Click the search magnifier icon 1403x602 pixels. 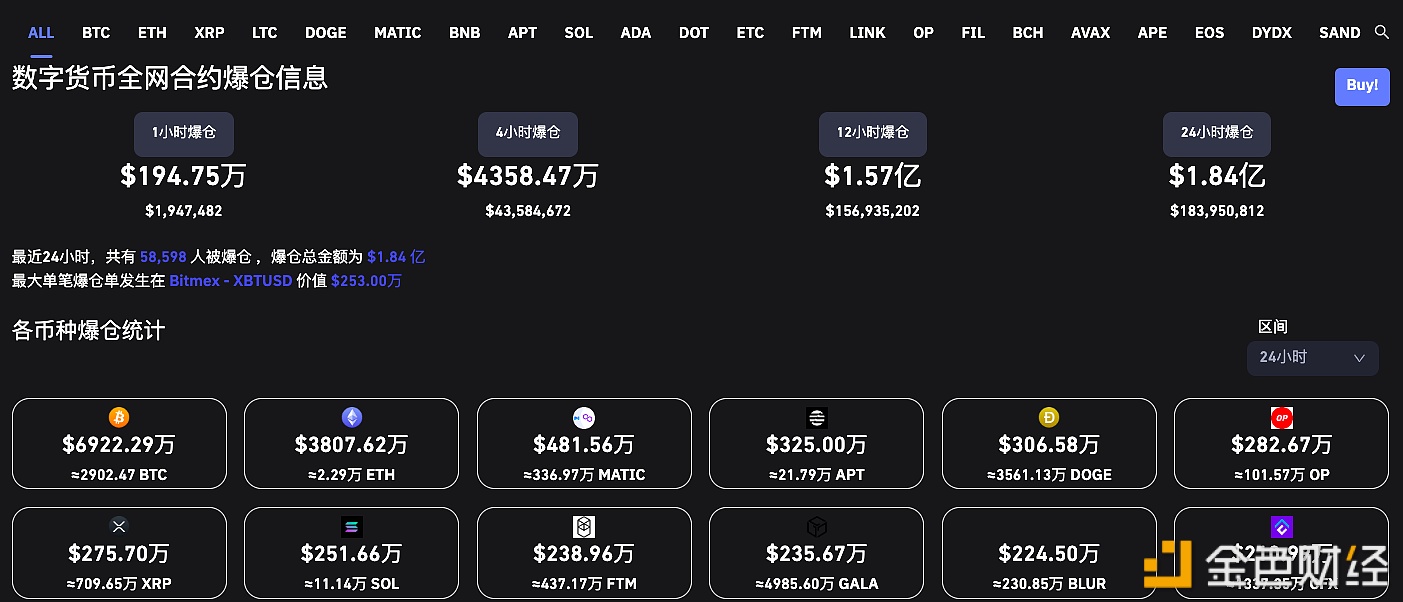tap(1382, 32)
